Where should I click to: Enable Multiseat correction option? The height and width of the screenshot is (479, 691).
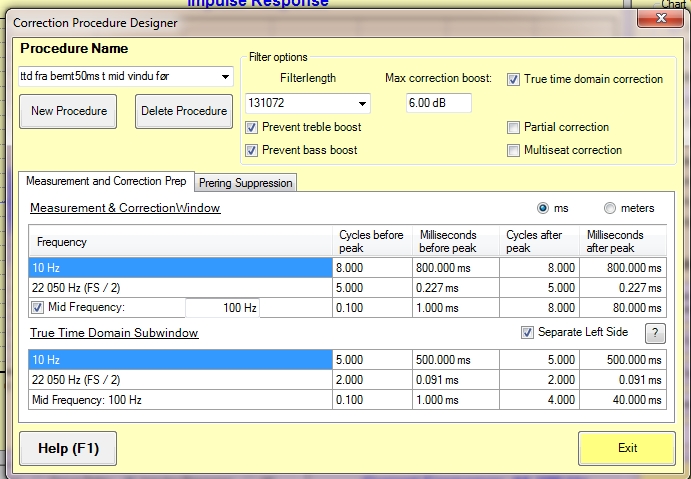coord(514,150)
